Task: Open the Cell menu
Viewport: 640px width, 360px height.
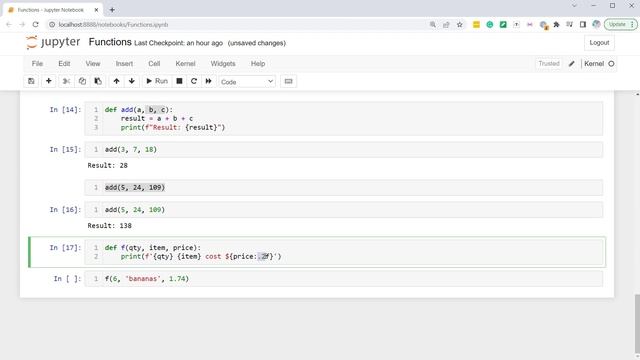Action: (154, 64)
